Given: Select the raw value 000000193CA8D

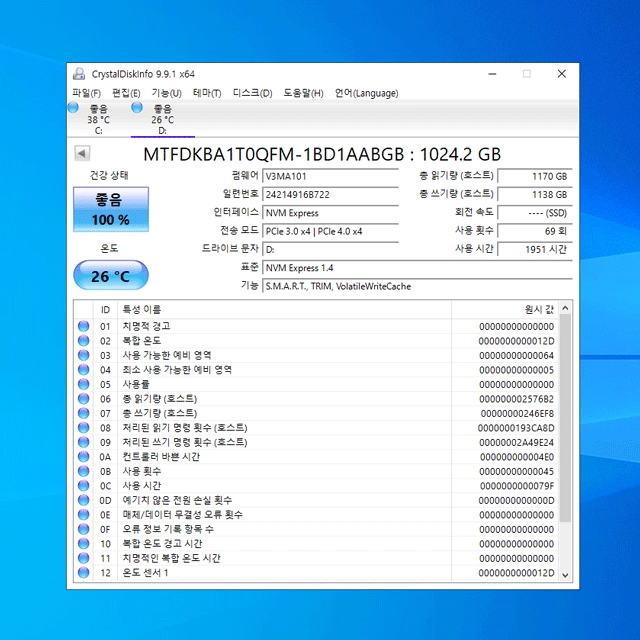Looking at the screenshot, I should 516,428.
